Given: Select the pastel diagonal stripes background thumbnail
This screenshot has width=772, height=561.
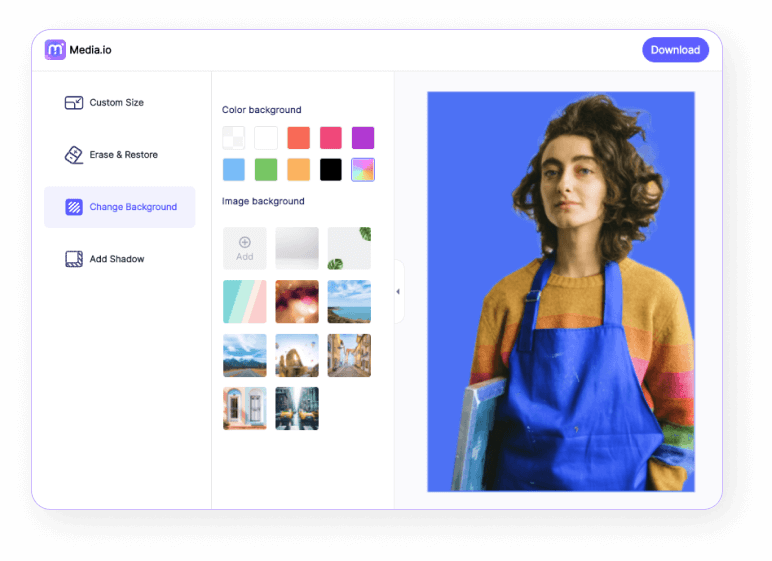Looking at the screenshot, I should (244, 301).
